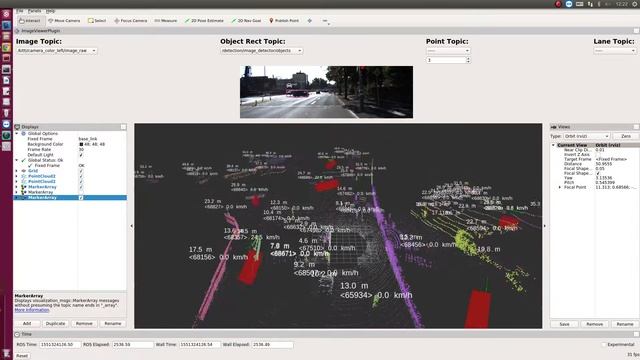The width and height of the screenshot is (640, 360).
Task: Click the Background Color swatch
Action: (x=81, y=144)
